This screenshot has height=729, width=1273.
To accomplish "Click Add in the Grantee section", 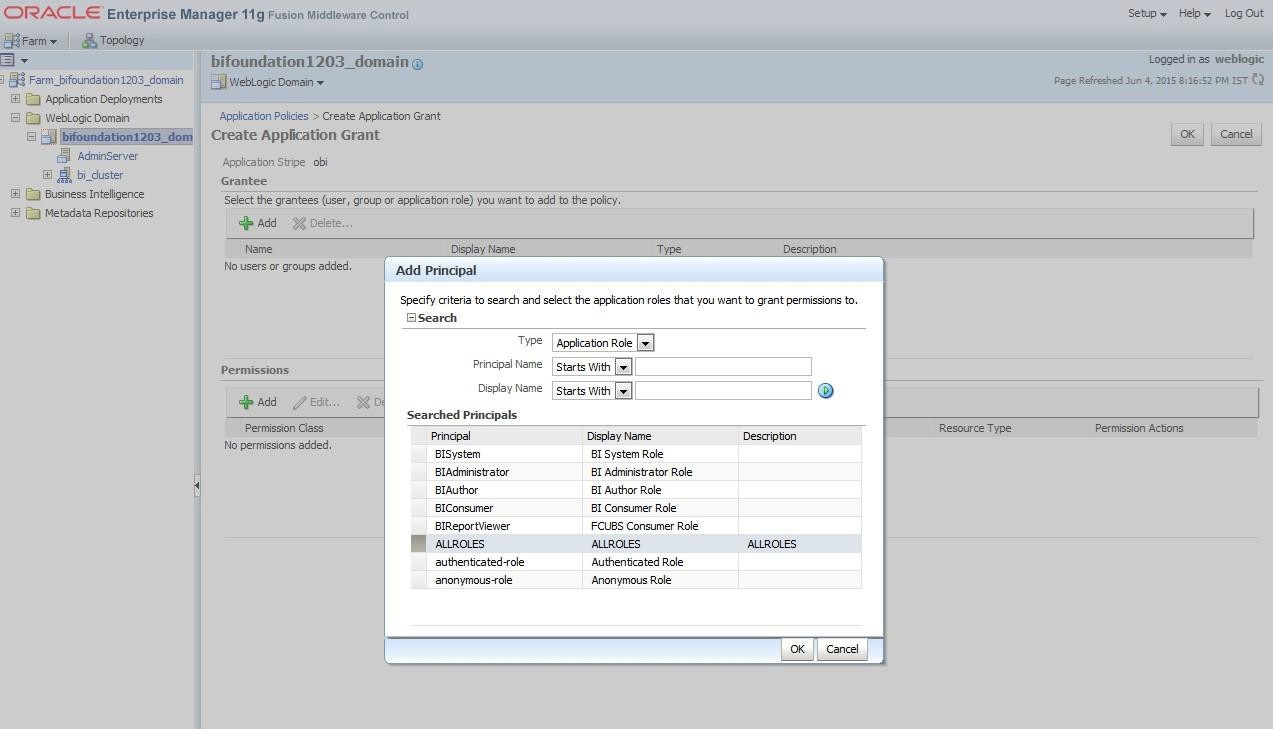I will [x=258, y=223].
